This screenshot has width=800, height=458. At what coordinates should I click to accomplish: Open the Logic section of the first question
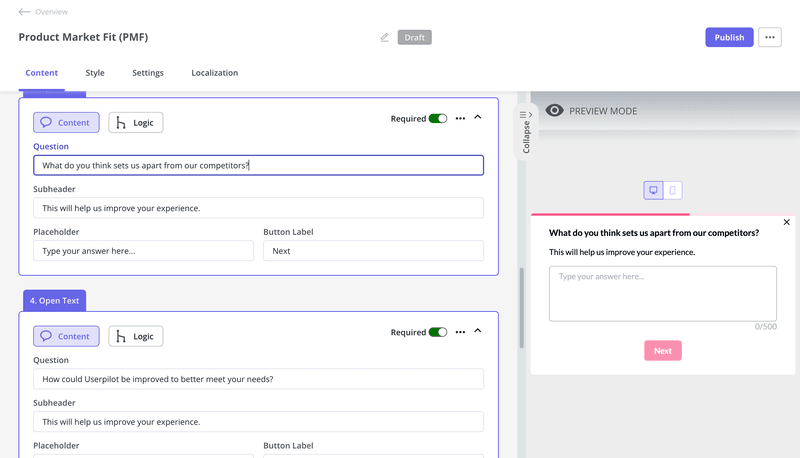[x=135, y=123]
